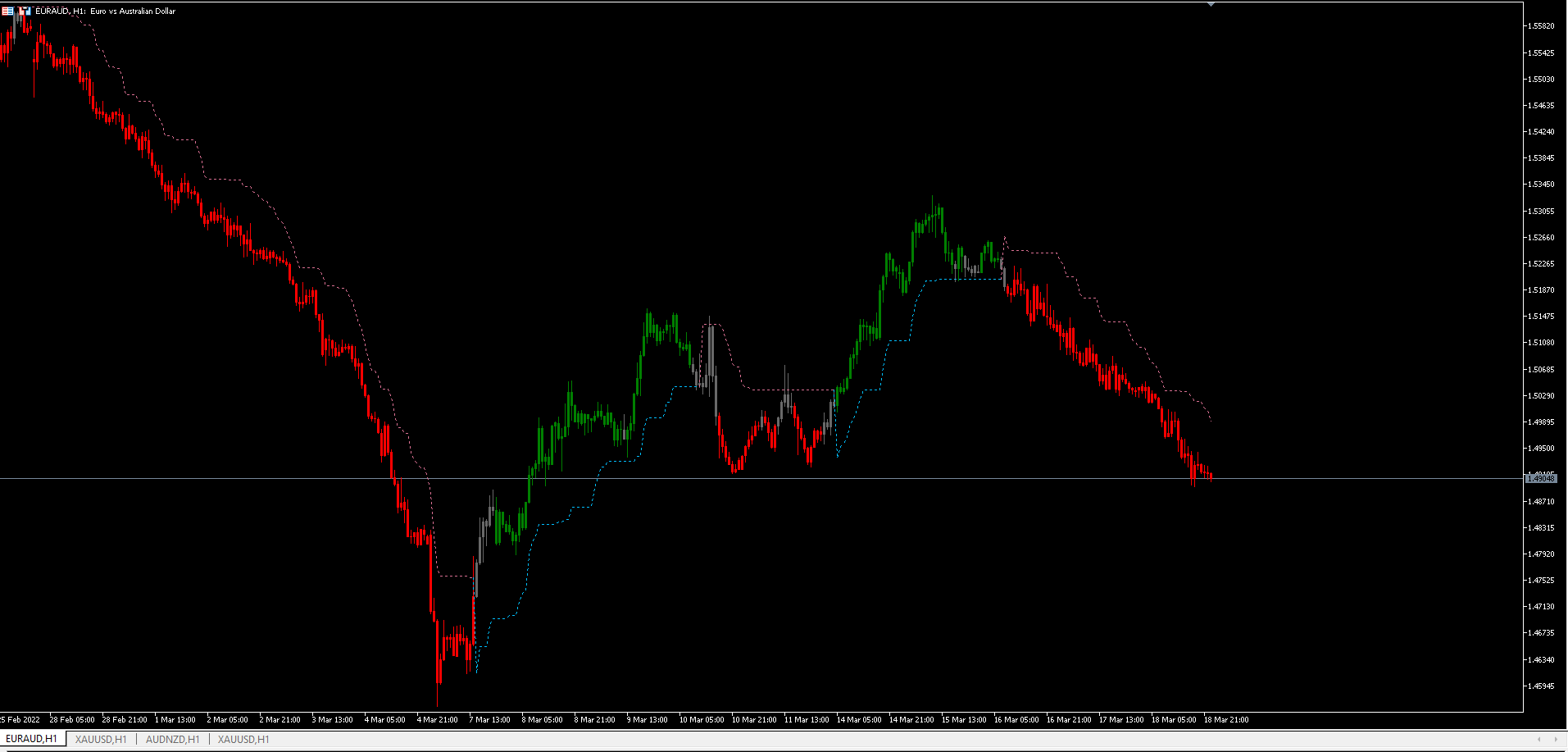The width and height of the screenshot is (1568, 752).
Task: Click the 18 Mar 21:00 time axis label
Action: click(1226, 719)
